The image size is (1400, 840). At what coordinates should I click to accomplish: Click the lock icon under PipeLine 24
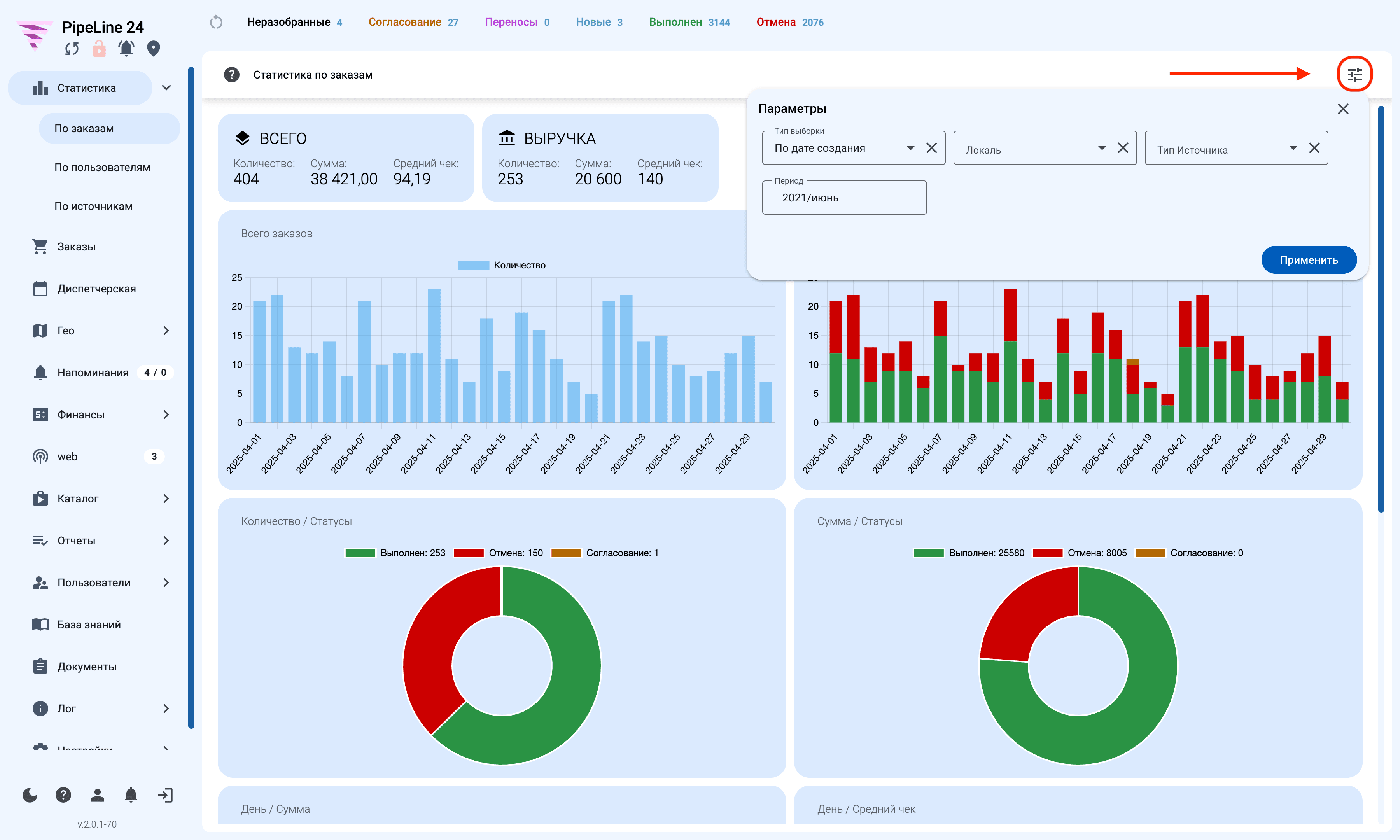click(x=99, y=49)
